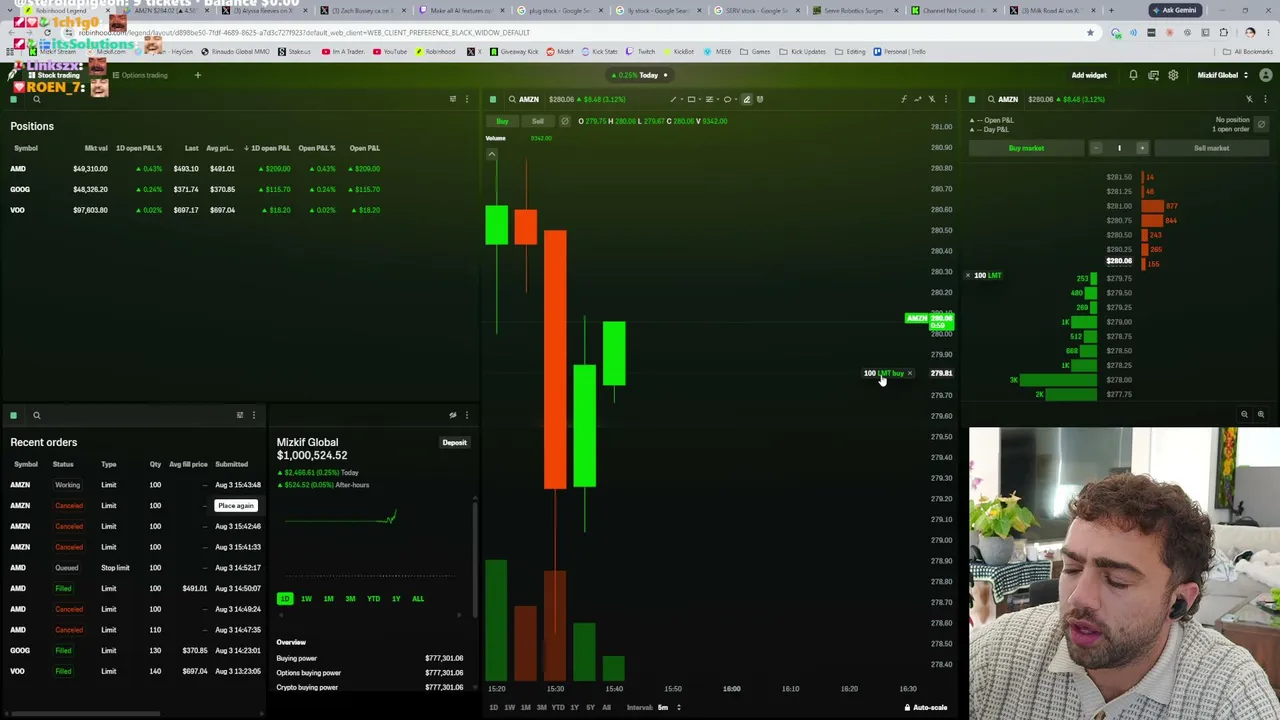Select the line drawing tool in chart toolbar
This screenshot has width=1280, height=720.
[673, 99]
